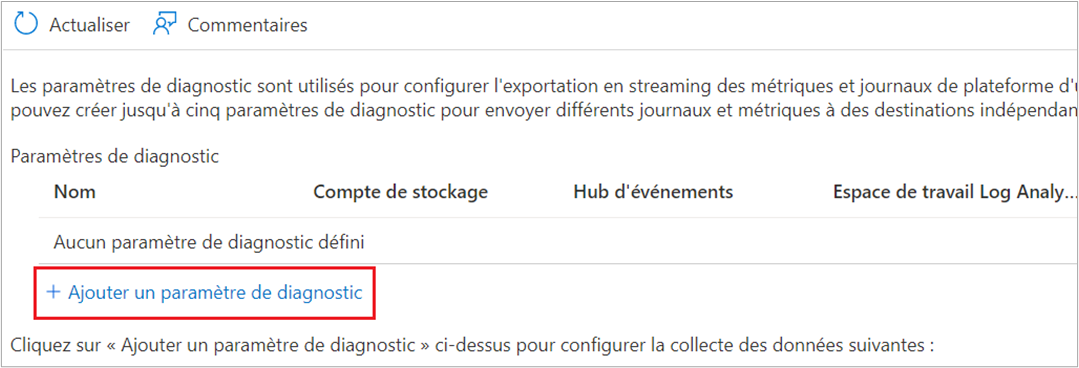Click the line starting with pouvez créer jusqu'à cinq
1079x368 pixels.
click(542, 111)
